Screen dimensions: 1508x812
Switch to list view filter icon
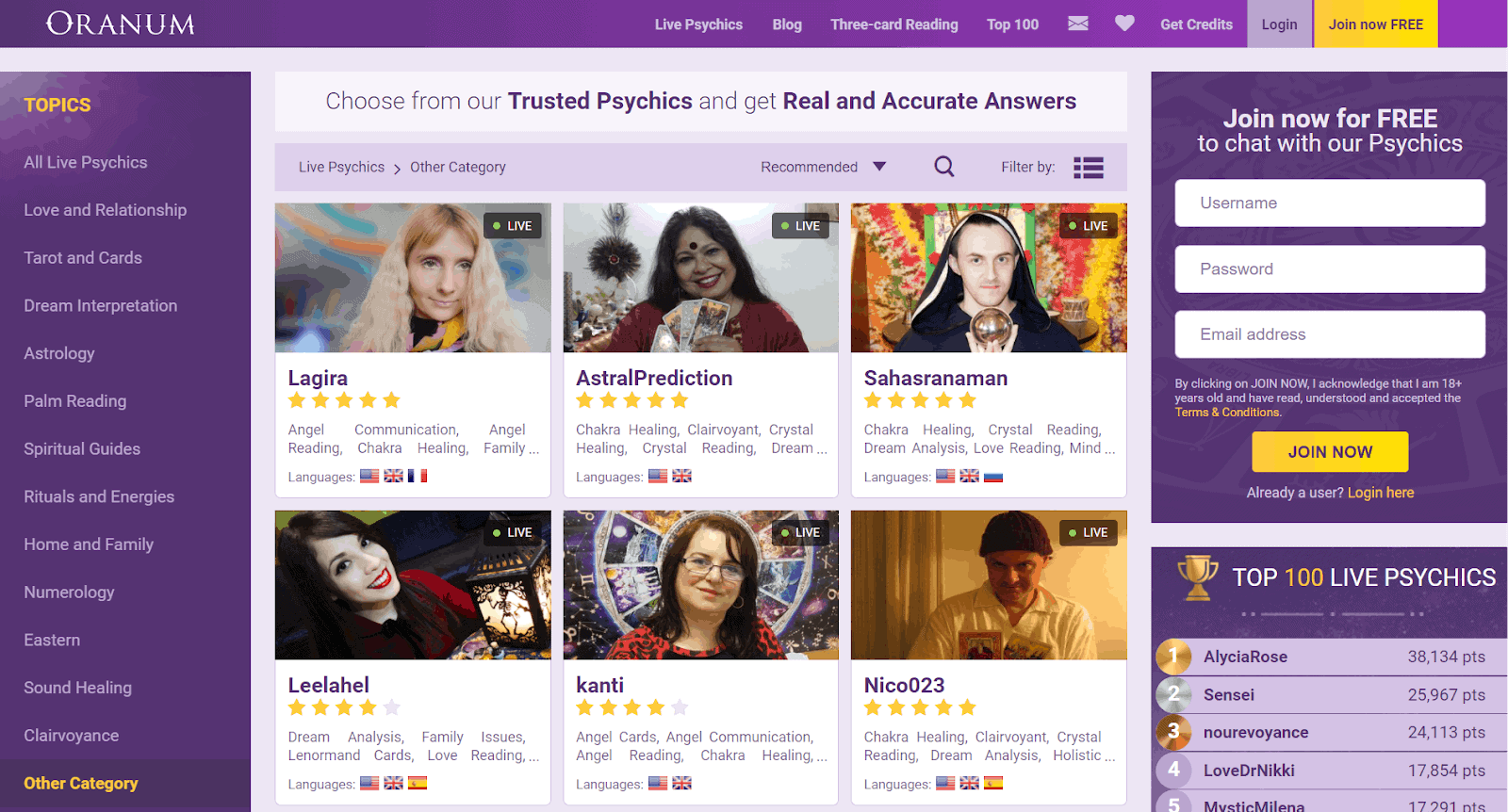click(x=1089, y=168)
